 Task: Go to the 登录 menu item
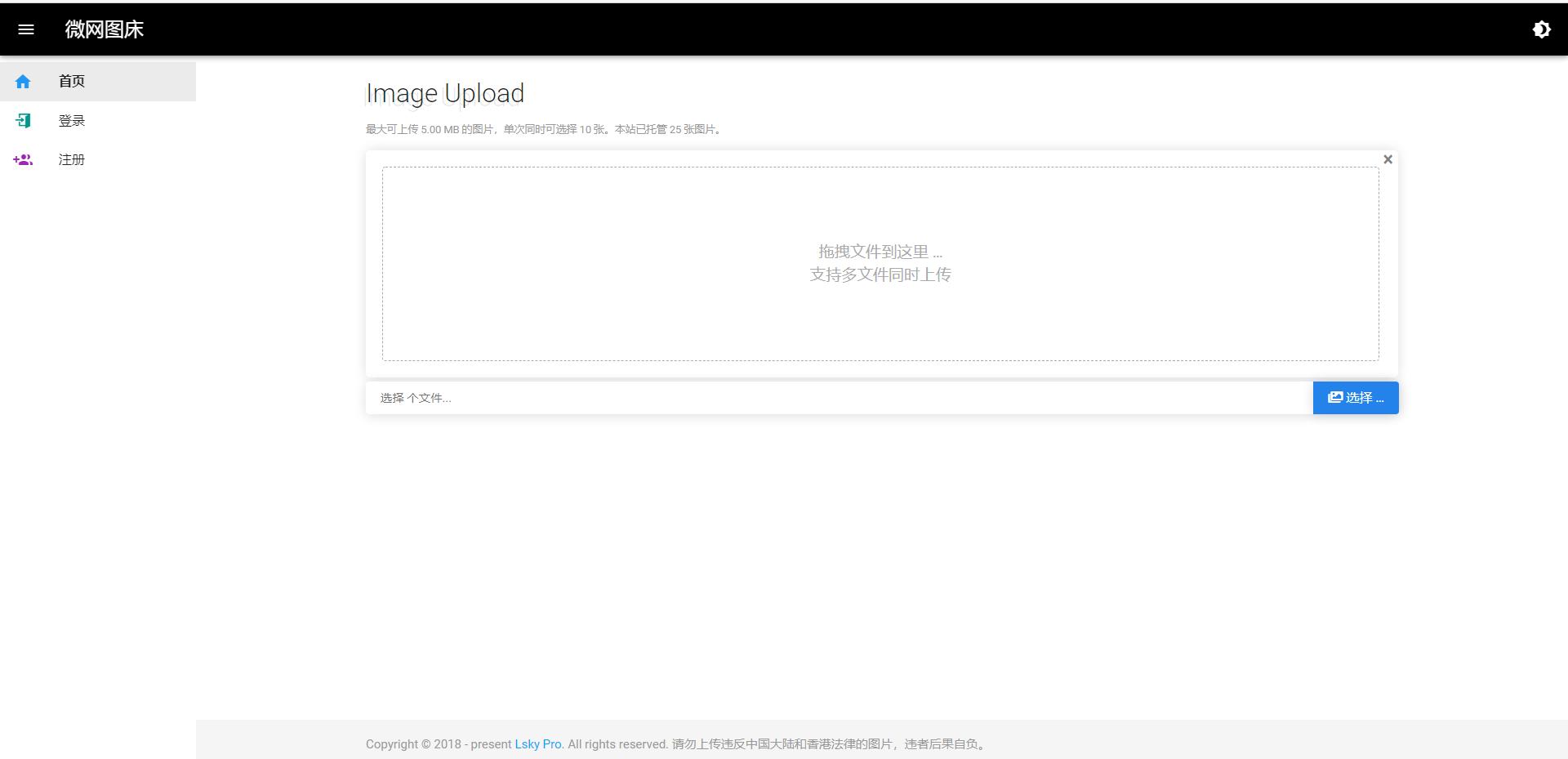98,121
